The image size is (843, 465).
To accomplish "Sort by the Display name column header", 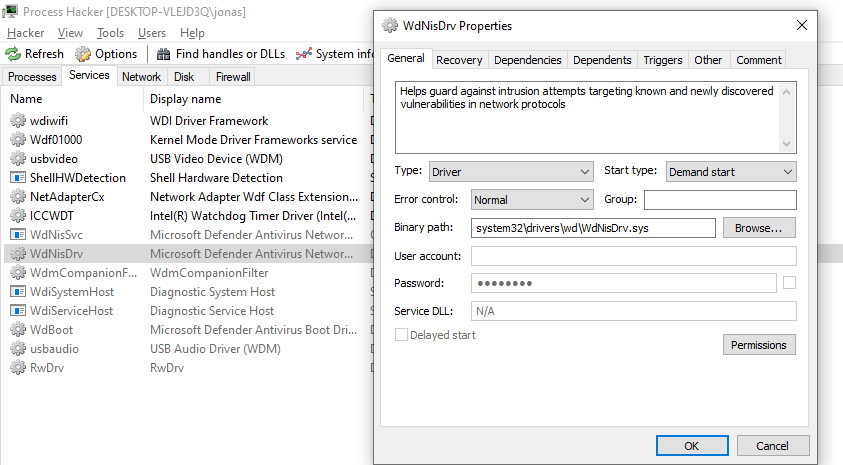I will pyautogui.click(x=254, y=99).
